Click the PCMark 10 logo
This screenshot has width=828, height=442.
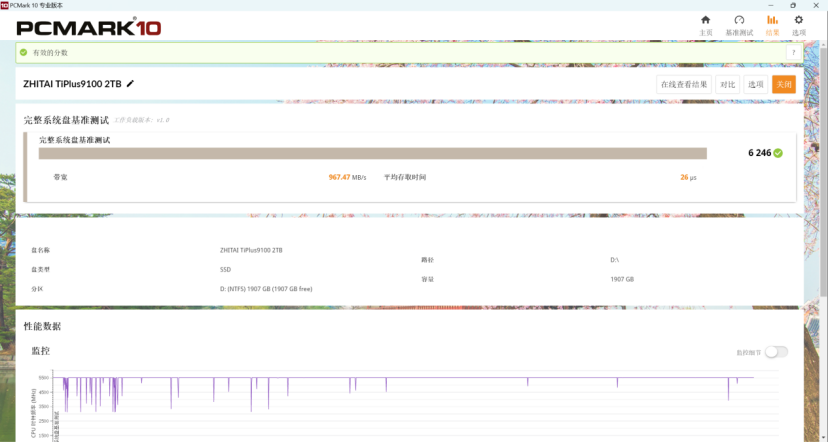[88, 27]
